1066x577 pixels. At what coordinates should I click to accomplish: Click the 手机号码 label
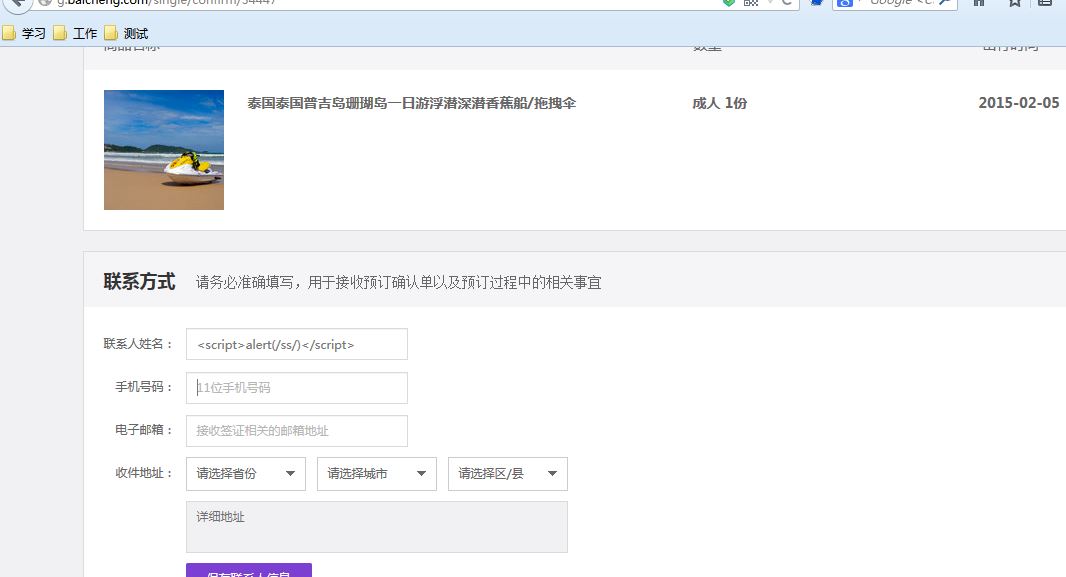[x=143, y=387]
